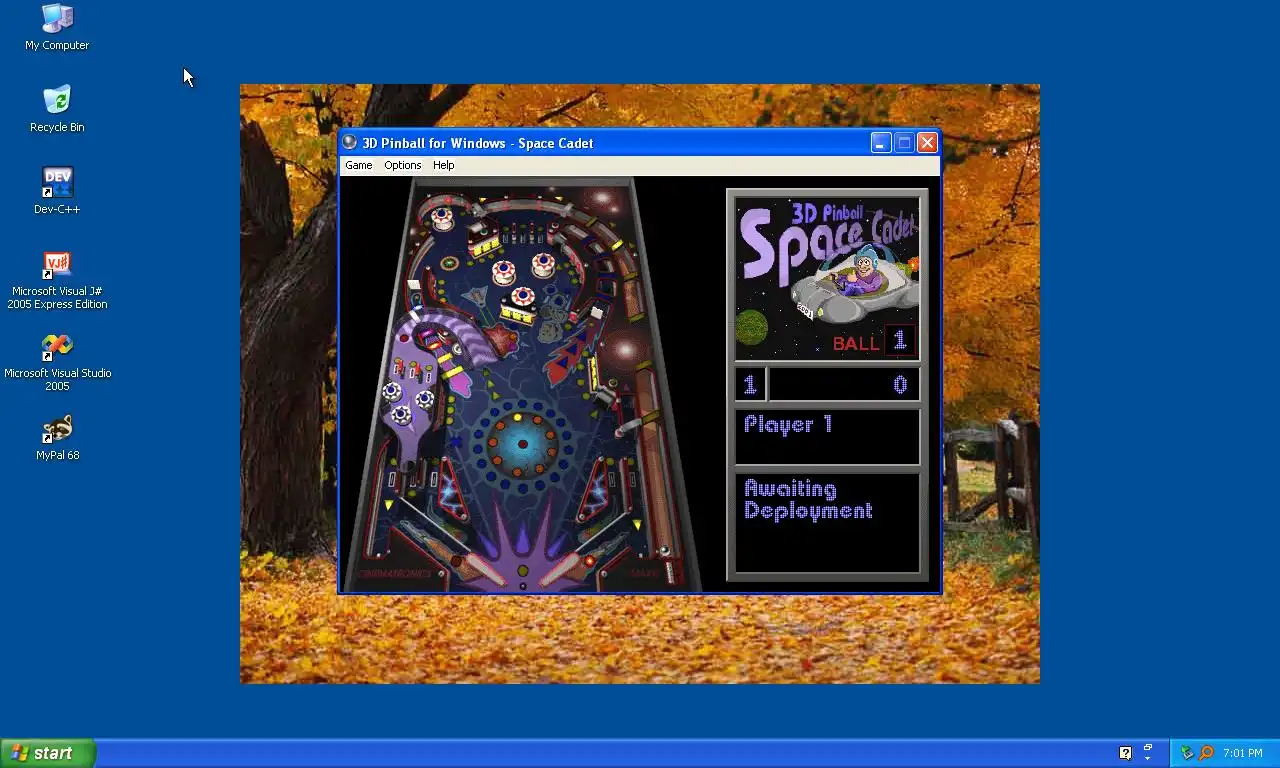Select the My Computer desktop icon
Viewport: 1280px width, 768px height.
tap(57, 27)
